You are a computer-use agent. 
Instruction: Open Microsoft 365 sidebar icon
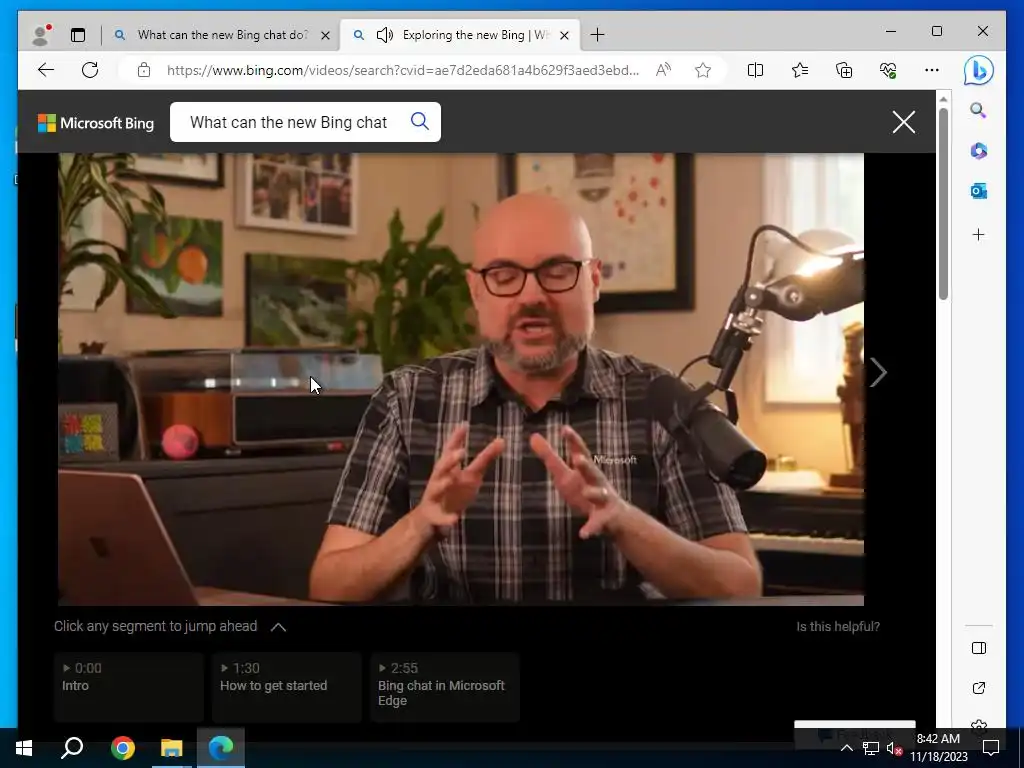978,151
